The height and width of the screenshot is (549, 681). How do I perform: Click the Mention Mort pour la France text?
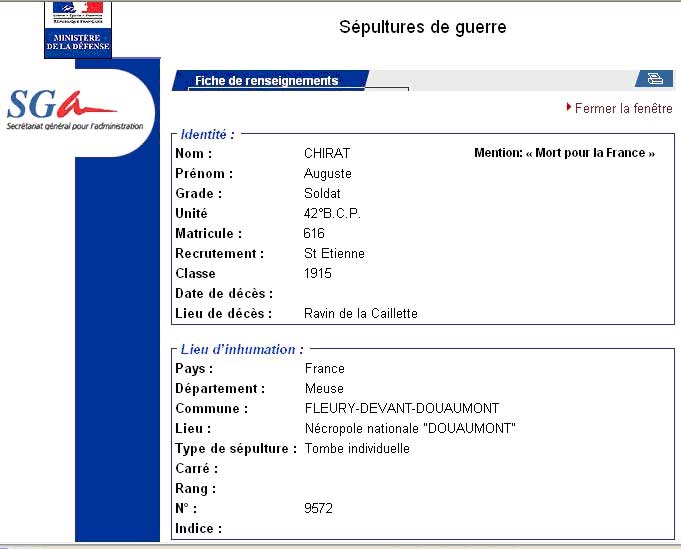click(x=565, y=153)
